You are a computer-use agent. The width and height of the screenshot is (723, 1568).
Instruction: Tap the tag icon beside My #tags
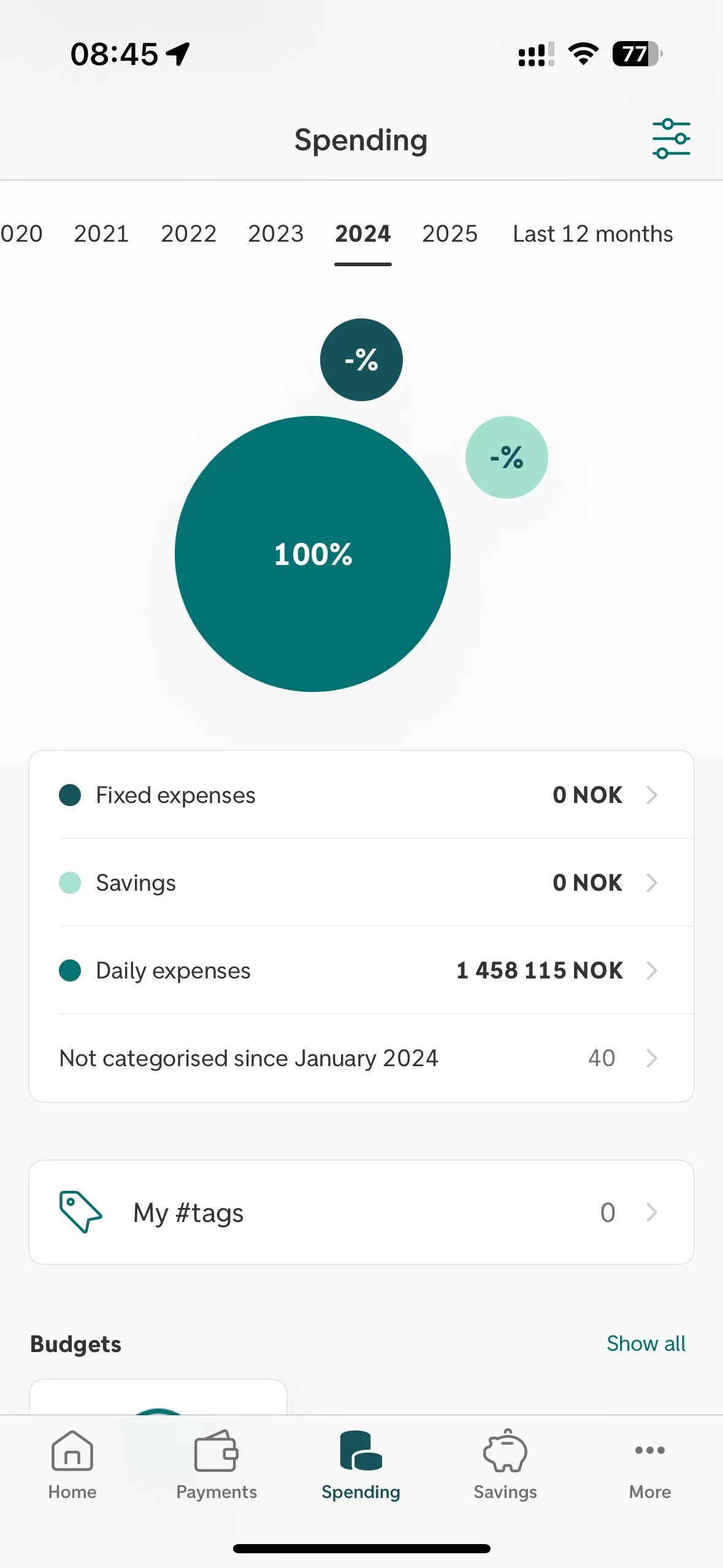tap(80, 1212)
